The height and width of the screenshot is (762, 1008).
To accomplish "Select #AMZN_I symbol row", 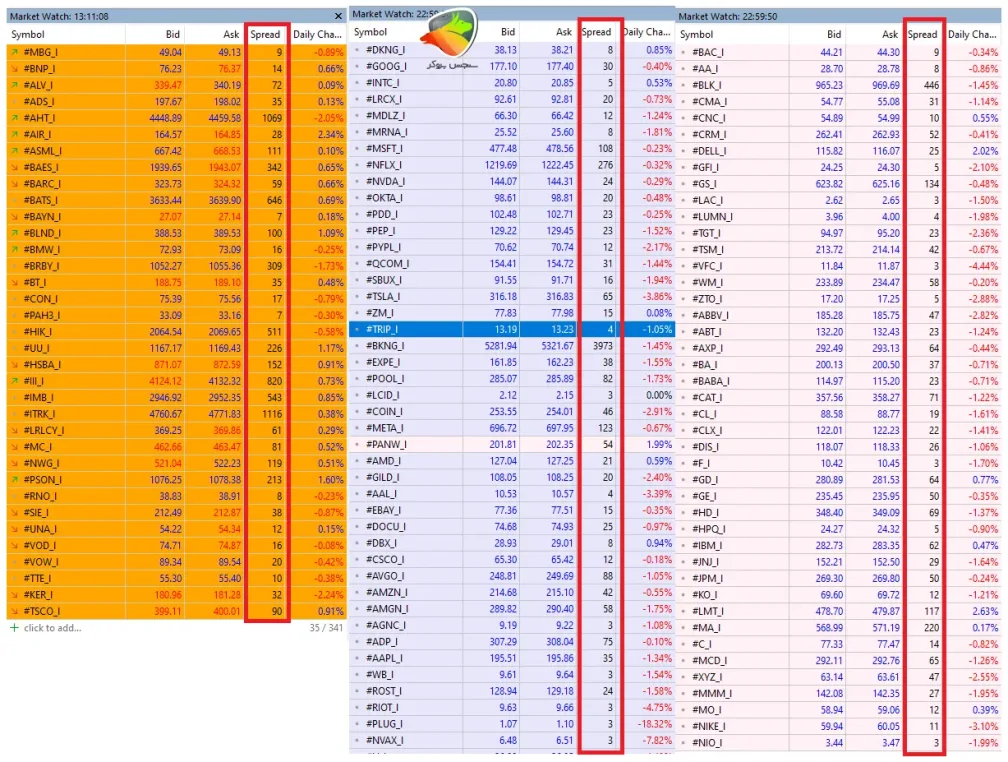I will point(512,593).
